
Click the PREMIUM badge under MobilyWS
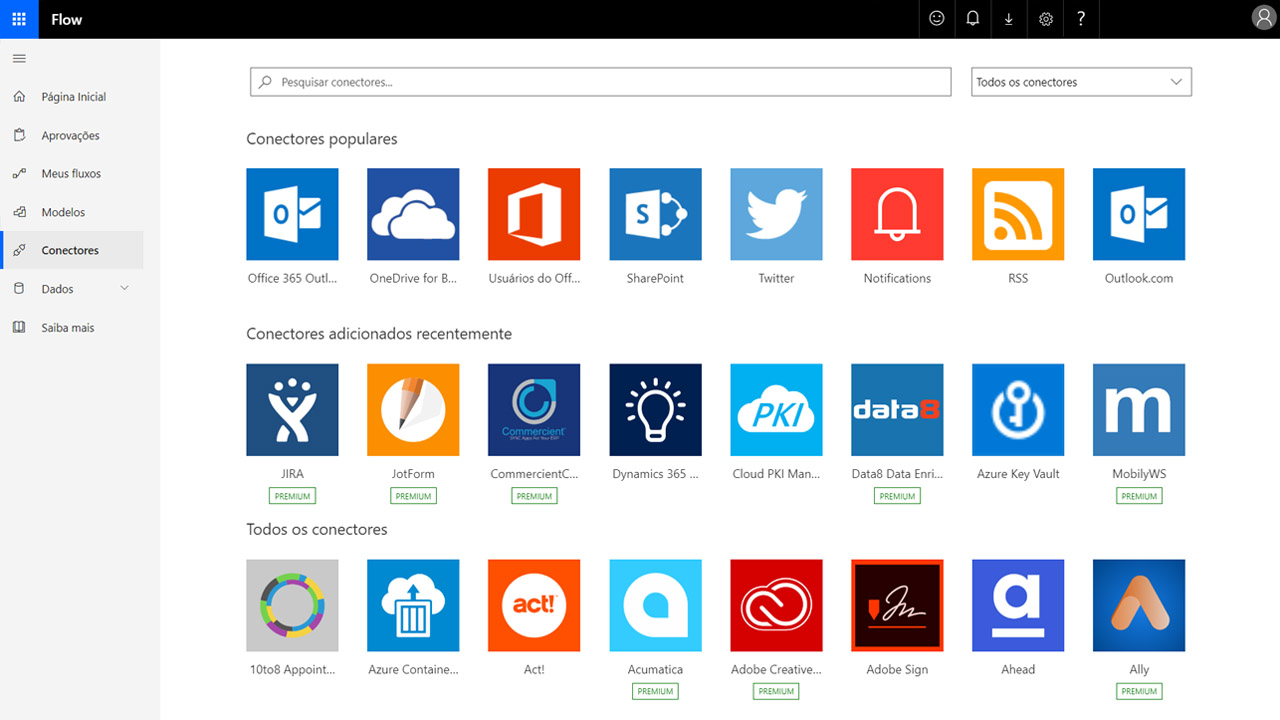1139,496
